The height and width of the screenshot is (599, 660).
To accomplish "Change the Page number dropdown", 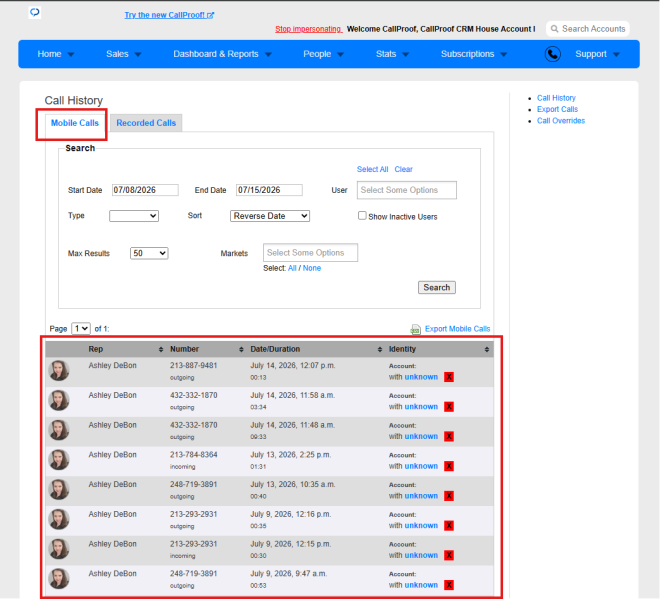I will (x=81, y=328).
